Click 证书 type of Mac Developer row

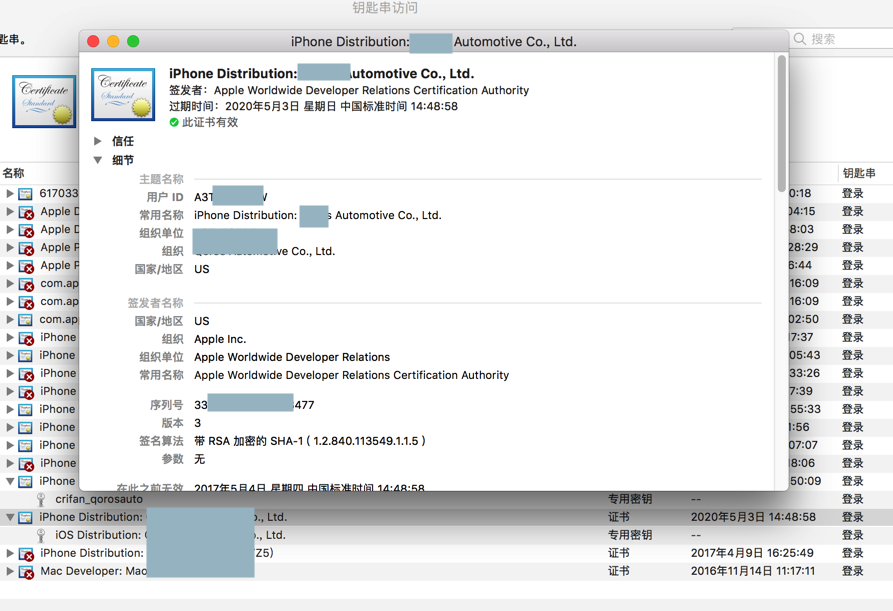pyautogui.click(x=618, y=571)
